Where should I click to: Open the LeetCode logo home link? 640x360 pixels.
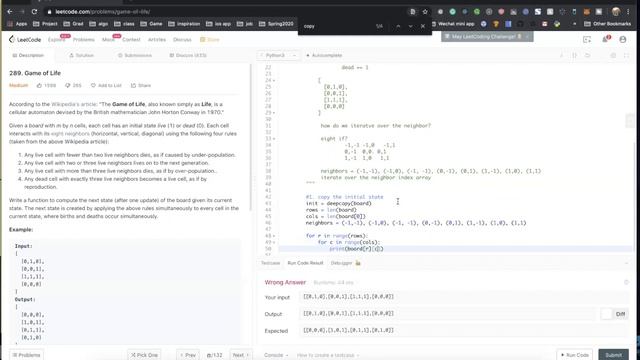(25, 40)
